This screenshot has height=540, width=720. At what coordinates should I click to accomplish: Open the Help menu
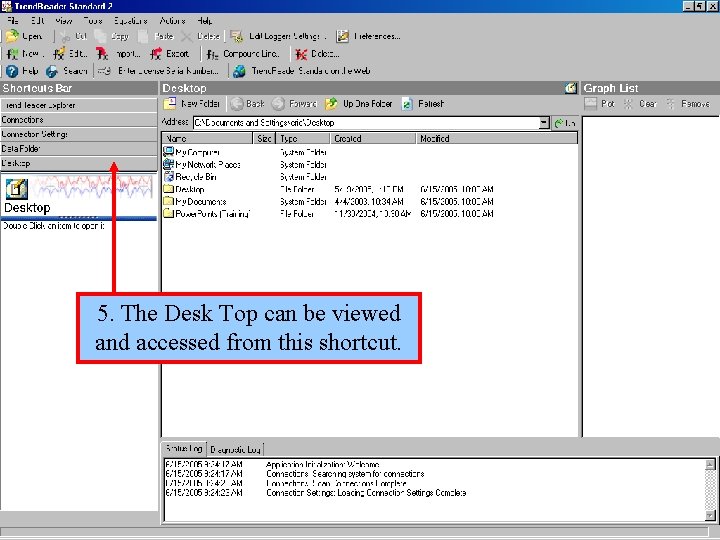[205, 21]
